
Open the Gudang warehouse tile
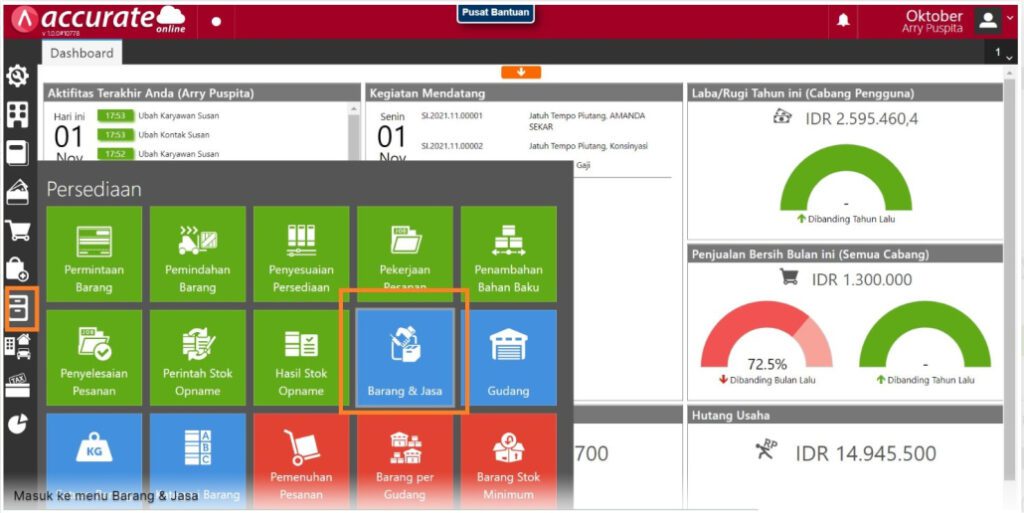pos(509,358)
